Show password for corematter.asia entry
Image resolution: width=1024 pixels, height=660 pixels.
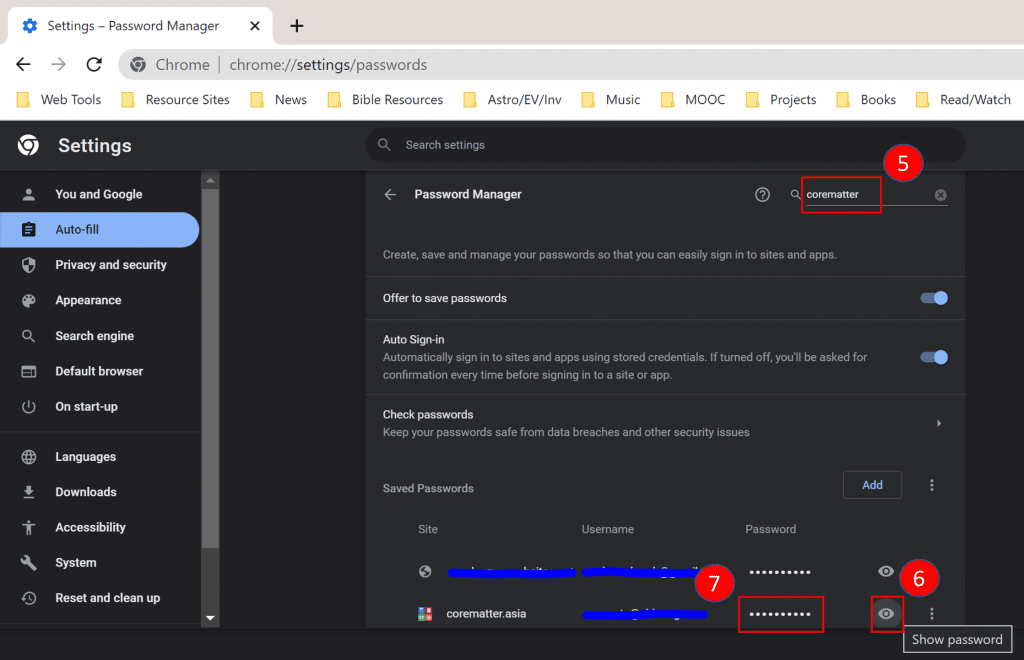click(x=886, y=614)
